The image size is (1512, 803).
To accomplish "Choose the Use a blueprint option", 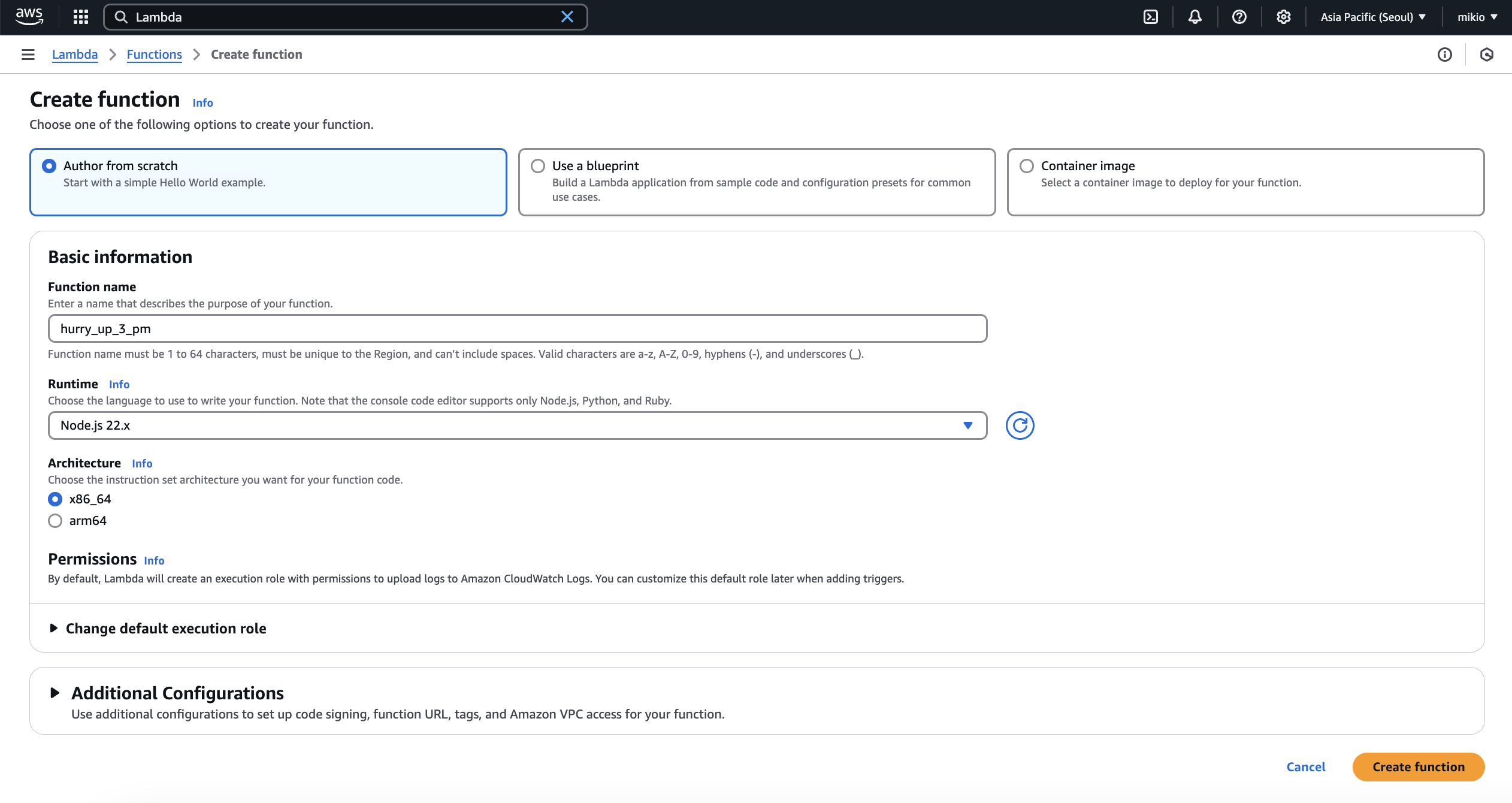I will [x=537, y=165].
